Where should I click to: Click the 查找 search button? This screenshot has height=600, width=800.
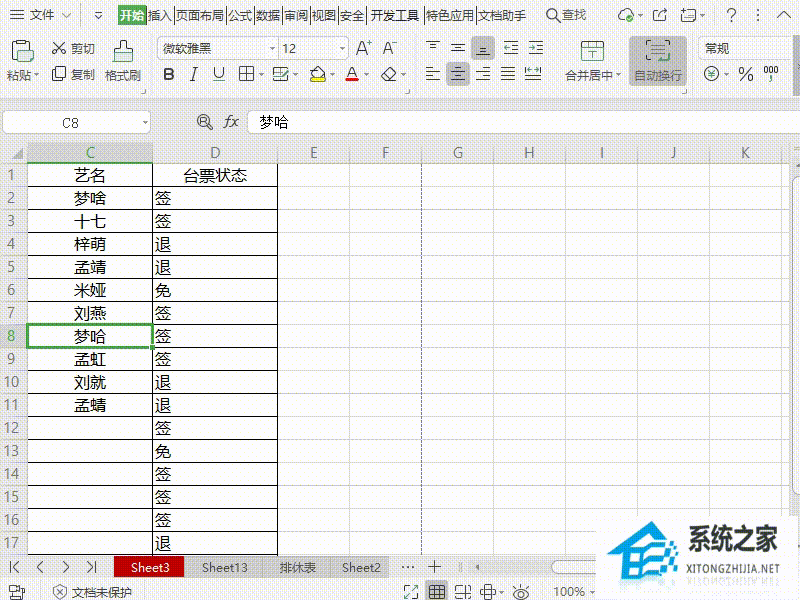click(x=566, y=15)
